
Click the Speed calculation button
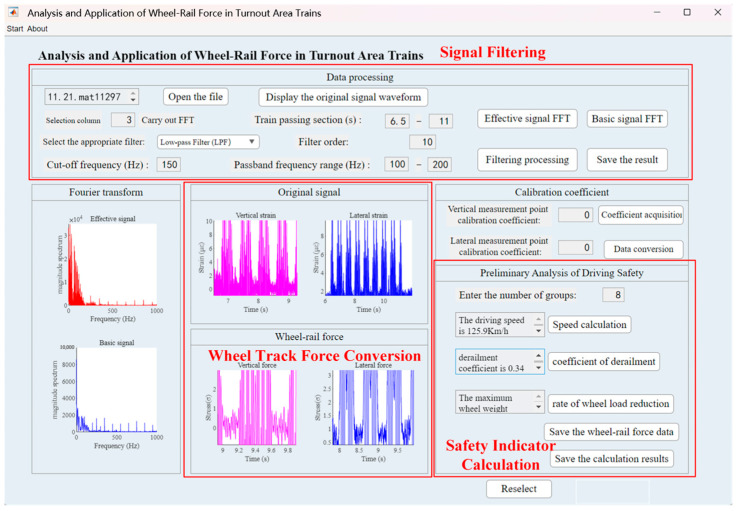point(589,325)
